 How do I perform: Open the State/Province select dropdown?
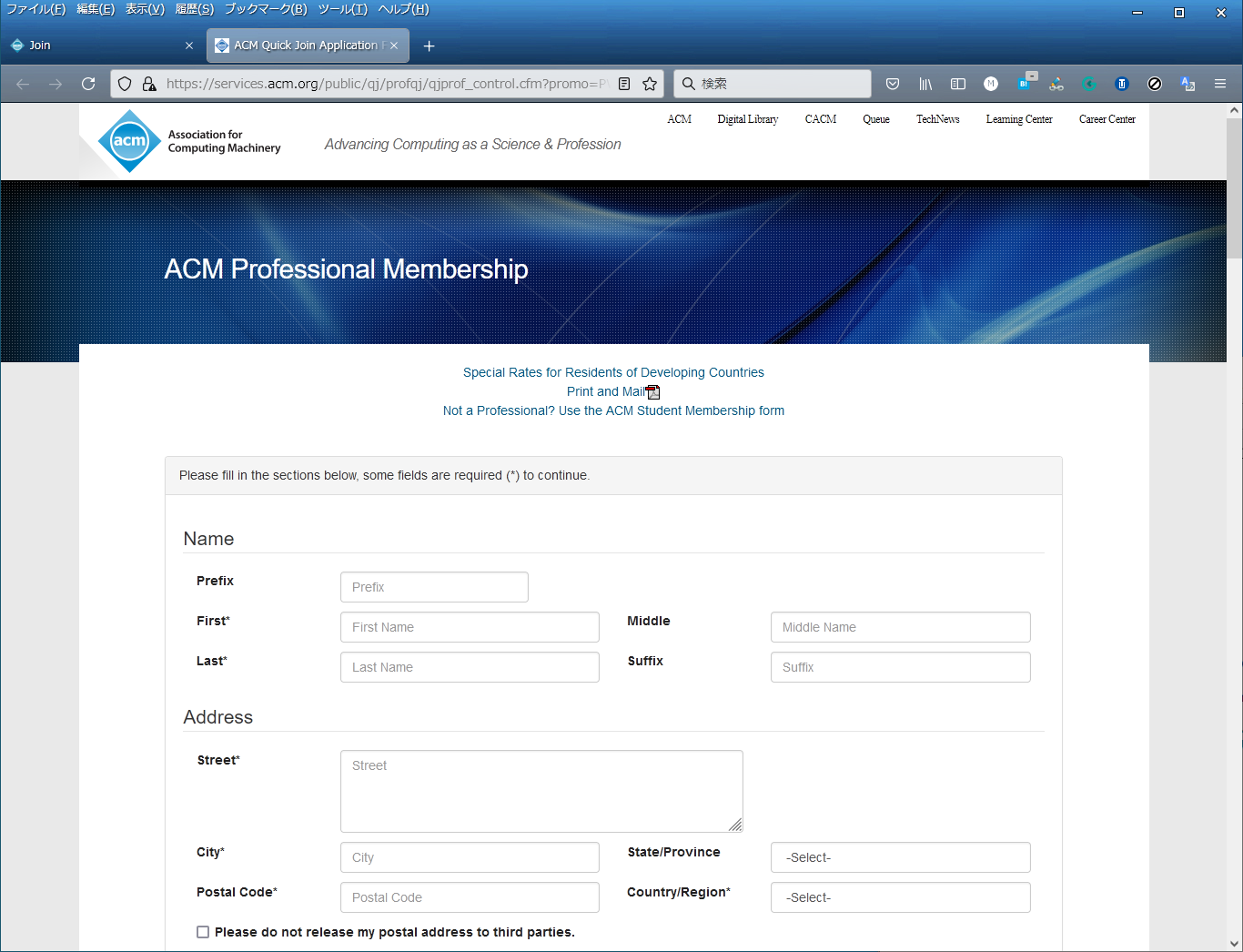900,857
